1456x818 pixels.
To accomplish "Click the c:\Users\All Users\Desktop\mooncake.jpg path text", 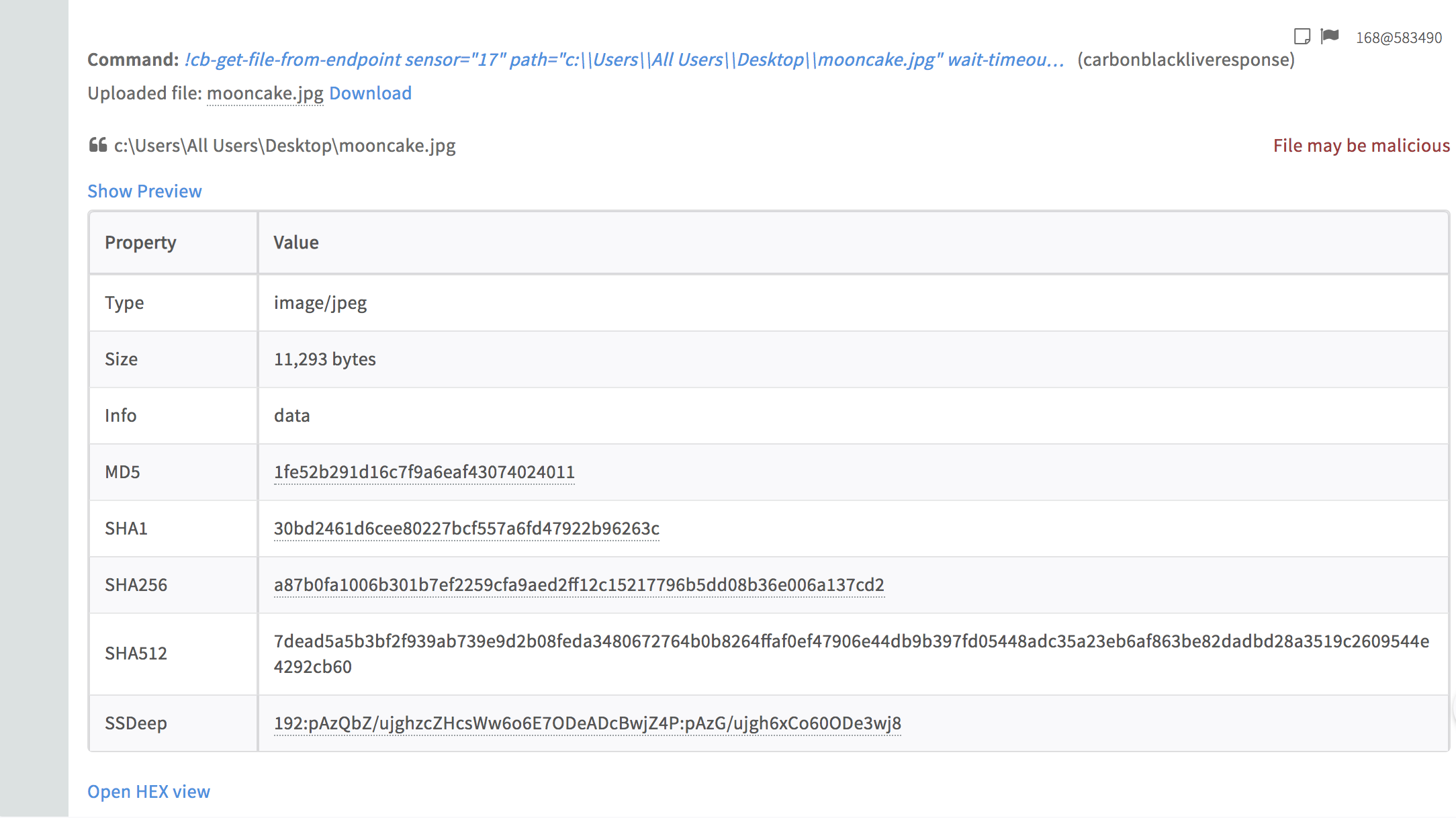I will pos(285,146).
